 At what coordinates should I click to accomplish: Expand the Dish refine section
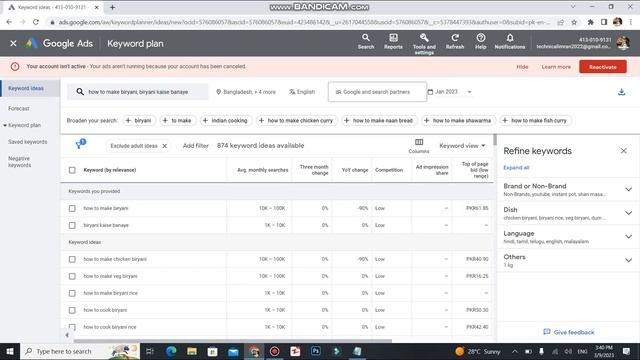(628, 213)
